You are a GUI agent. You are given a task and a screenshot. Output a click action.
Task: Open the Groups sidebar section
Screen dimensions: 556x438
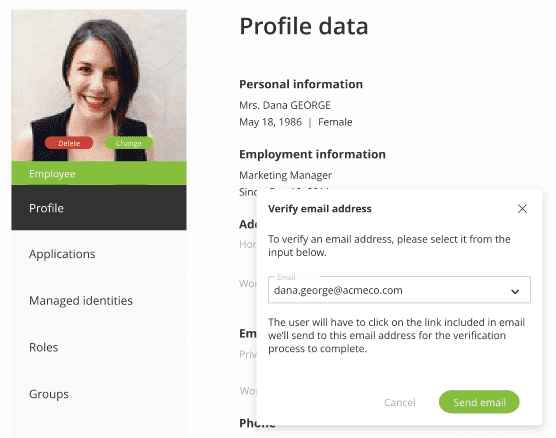49,394
